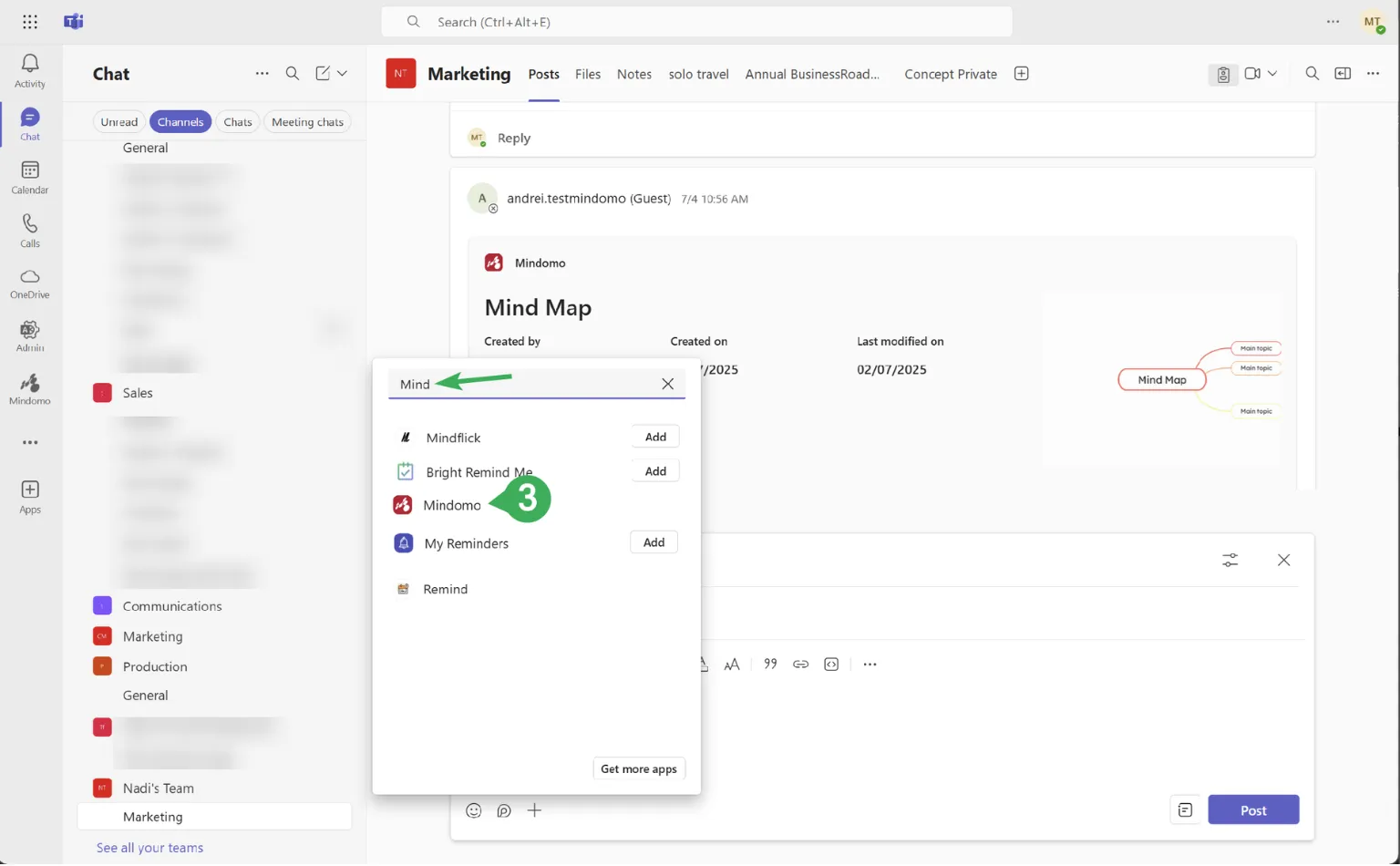The height and width of the screenshot is (866, 1400).
Task: Open the Calls section
Action: [x=30, y=230]
